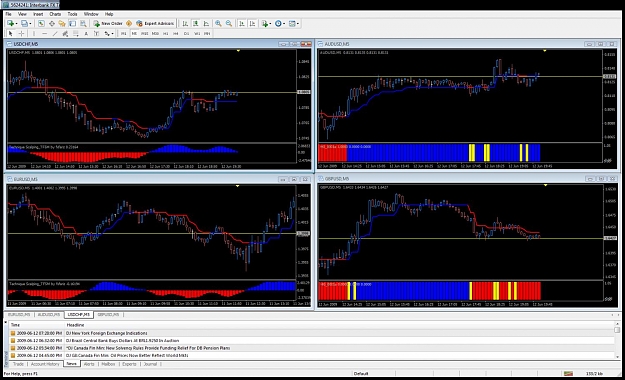Open the Help menu
The width and height of the screenshot is (625, 380).
point(109,14)
